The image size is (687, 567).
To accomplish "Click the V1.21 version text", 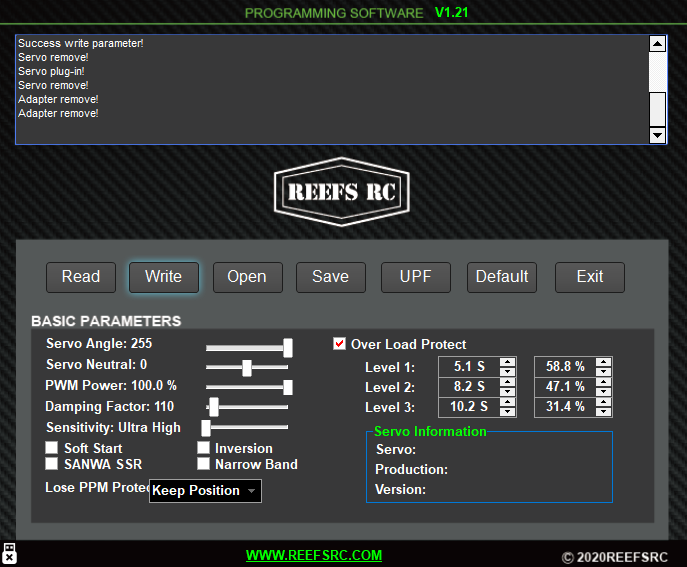I will point(452,12).
